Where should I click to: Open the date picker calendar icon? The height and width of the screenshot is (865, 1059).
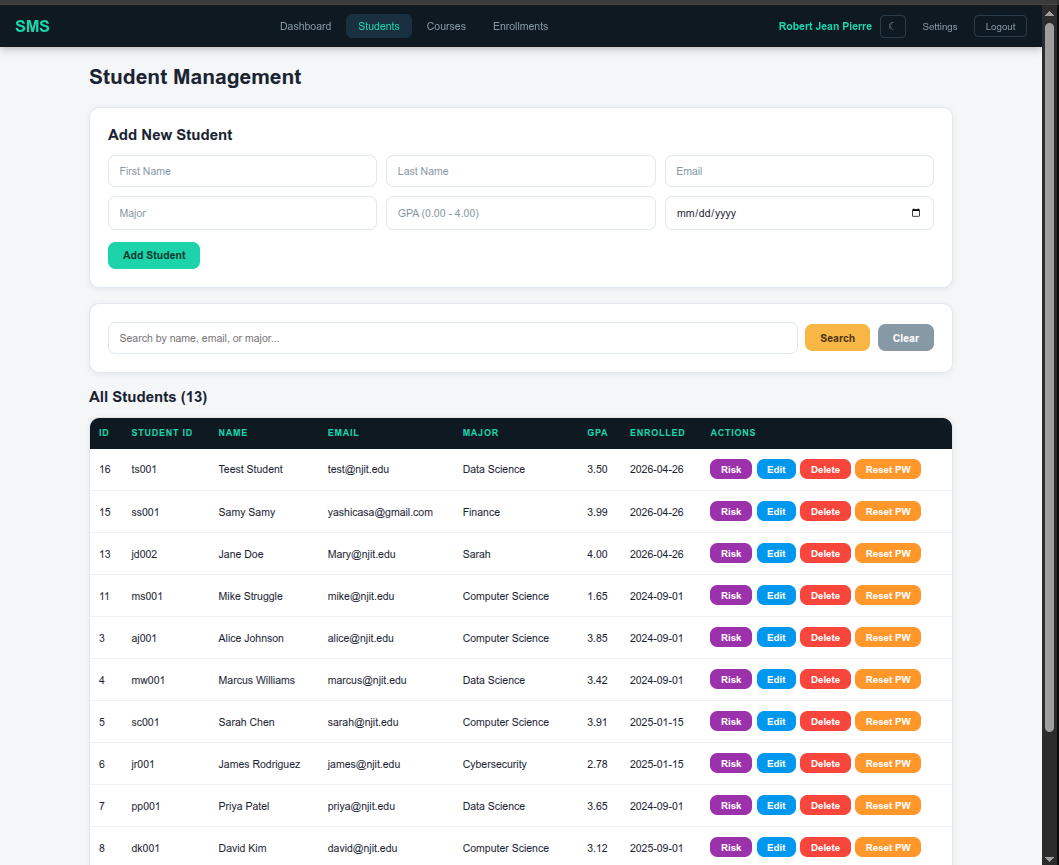click(915, 213)
